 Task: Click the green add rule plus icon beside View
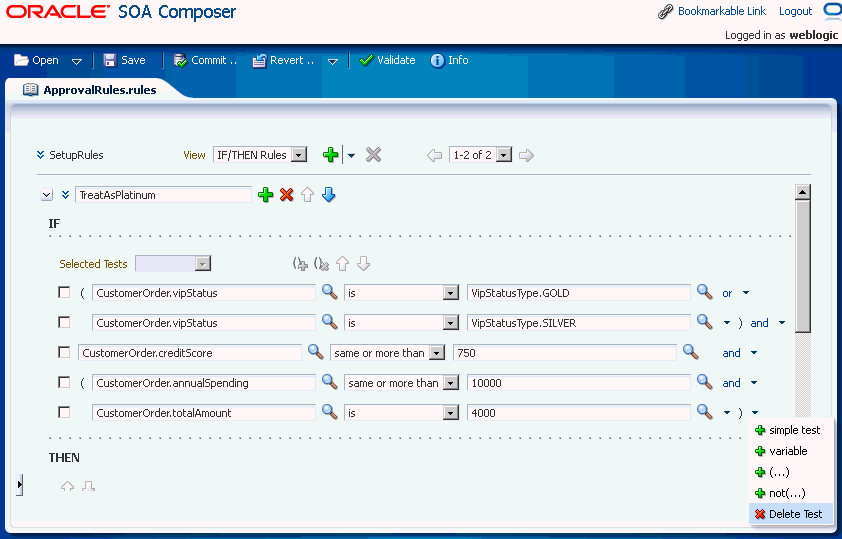click(330, 155)
